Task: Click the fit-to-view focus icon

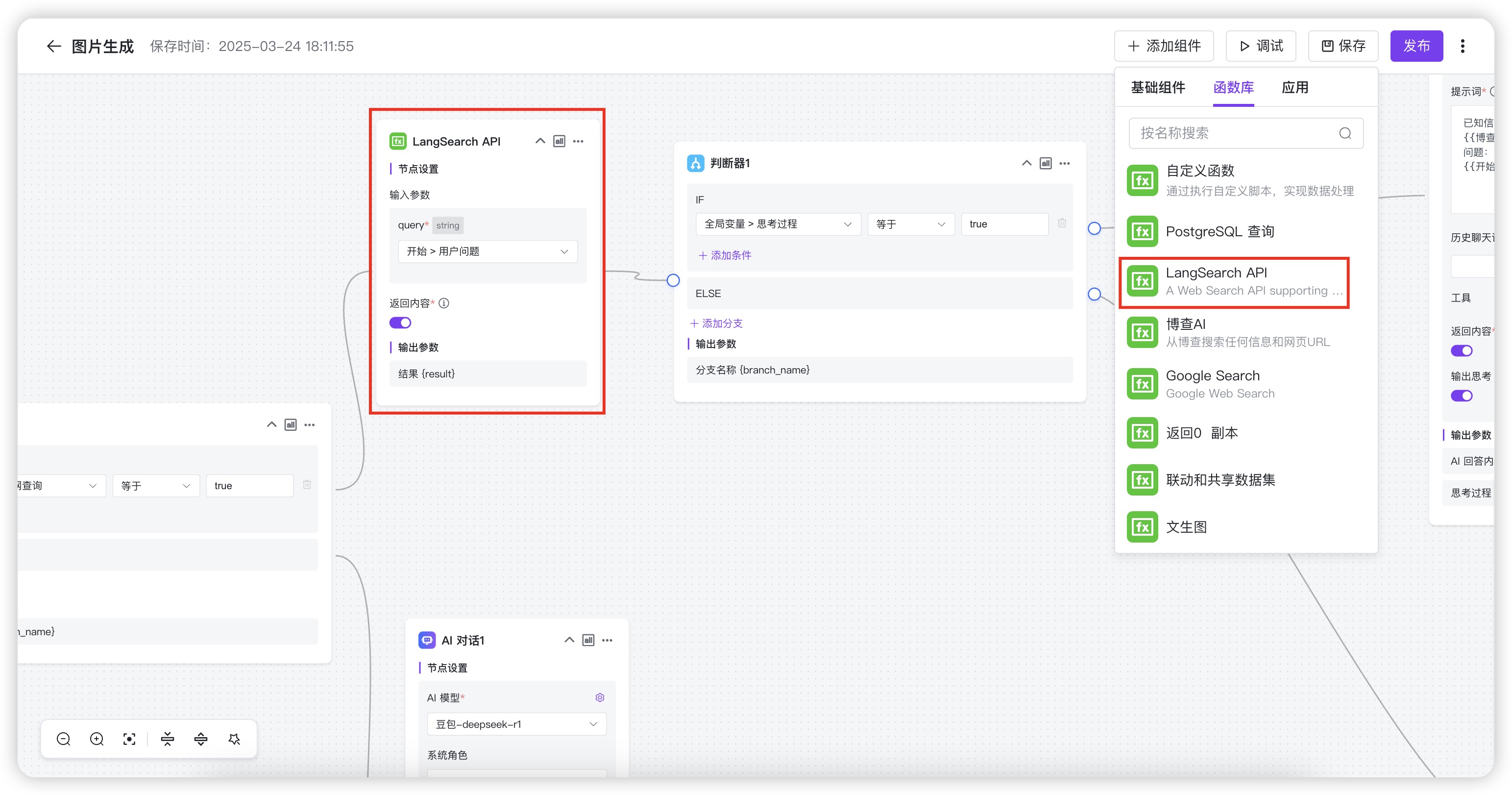Action: pos(129,739)
